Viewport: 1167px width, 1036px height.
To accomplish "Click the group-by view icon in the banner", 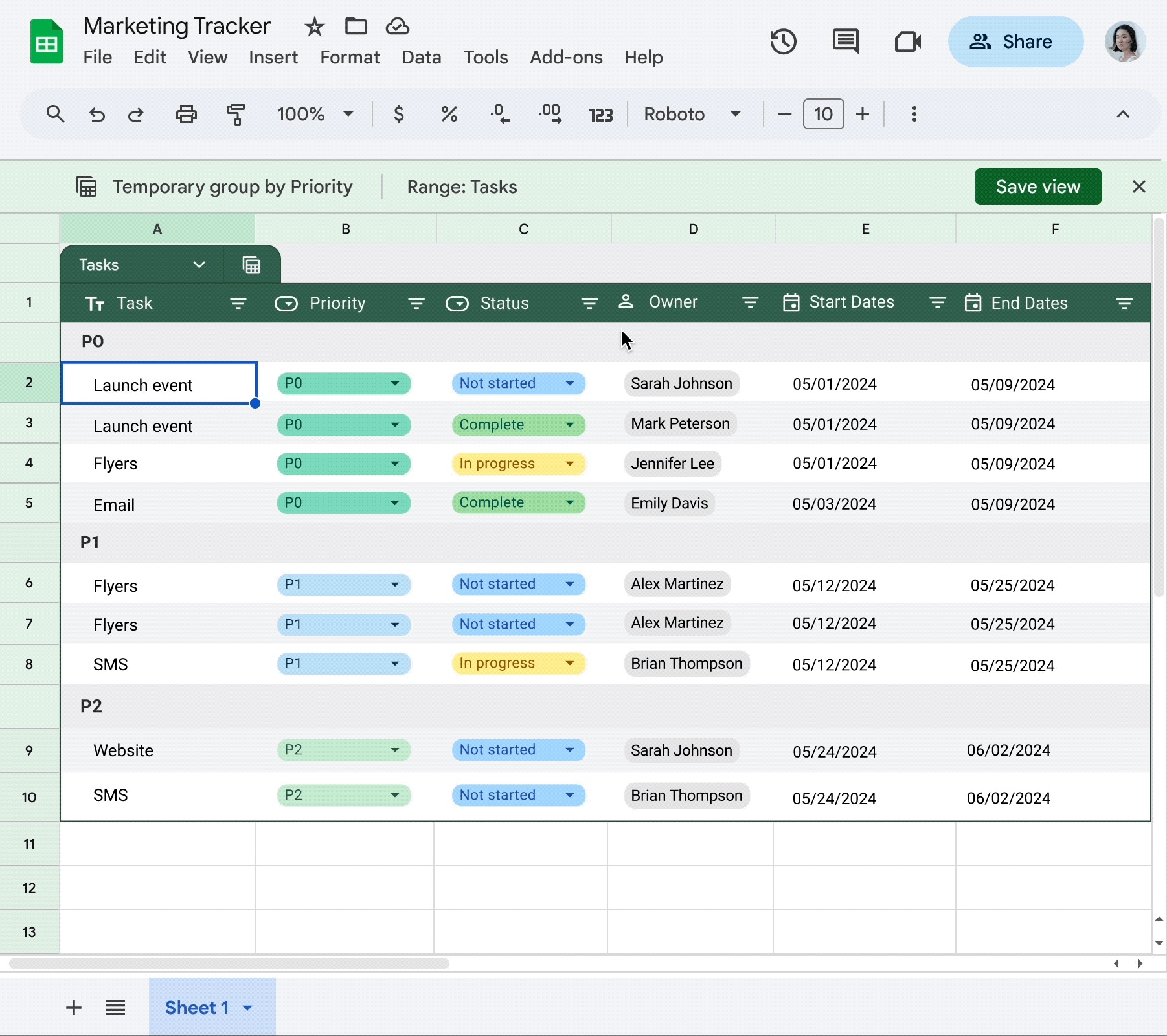I will click(86, 186).
